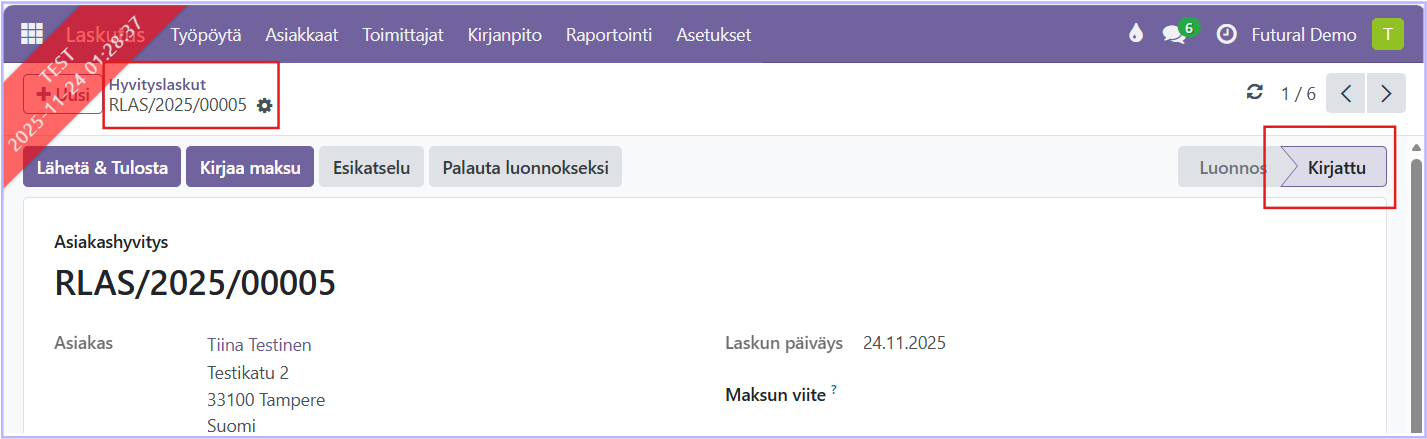This screenshot has width=1427, height=439.
Task: Go to next record arrow
Action: coord(1386,93)
